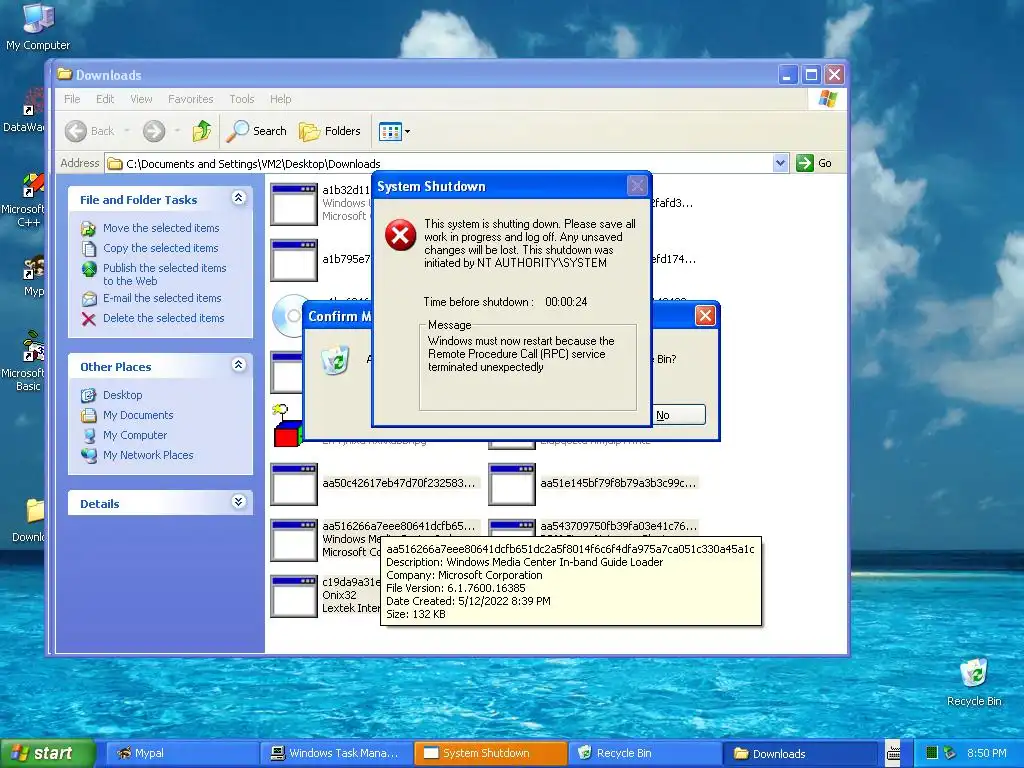
Task: Open the Search toolbar button
Action: point(257,131)
